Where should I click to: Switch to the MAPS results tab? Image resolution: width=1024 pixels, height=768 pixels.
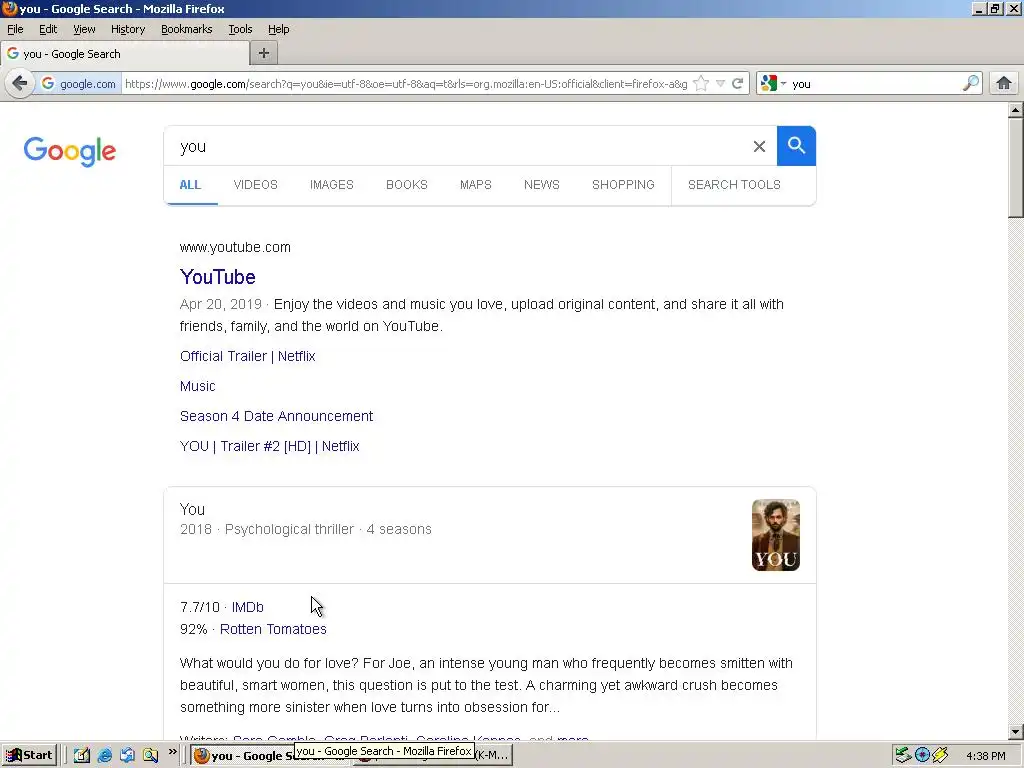475,185
